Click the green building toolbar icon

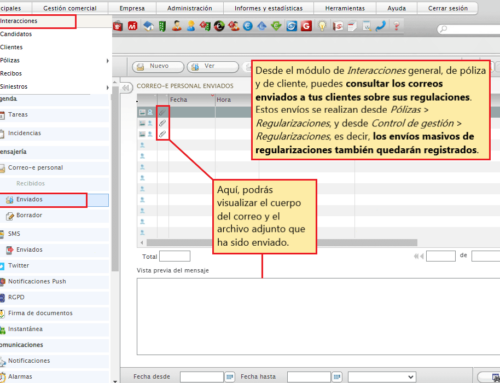point(162,26)
